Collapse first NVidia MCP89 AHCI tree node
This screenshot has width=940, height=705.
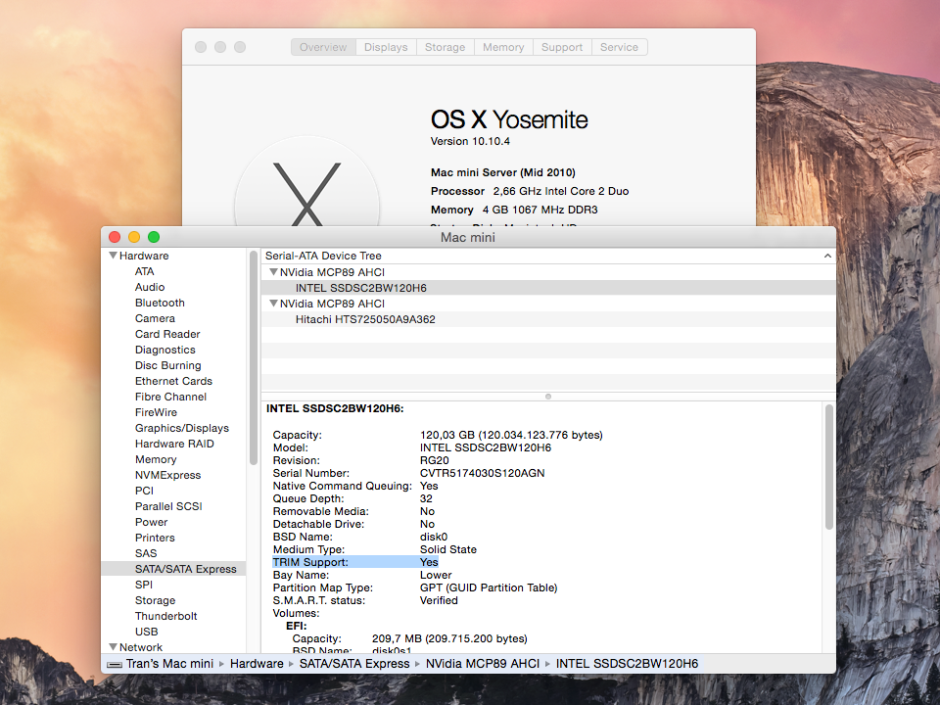click(x=273, y=272)
